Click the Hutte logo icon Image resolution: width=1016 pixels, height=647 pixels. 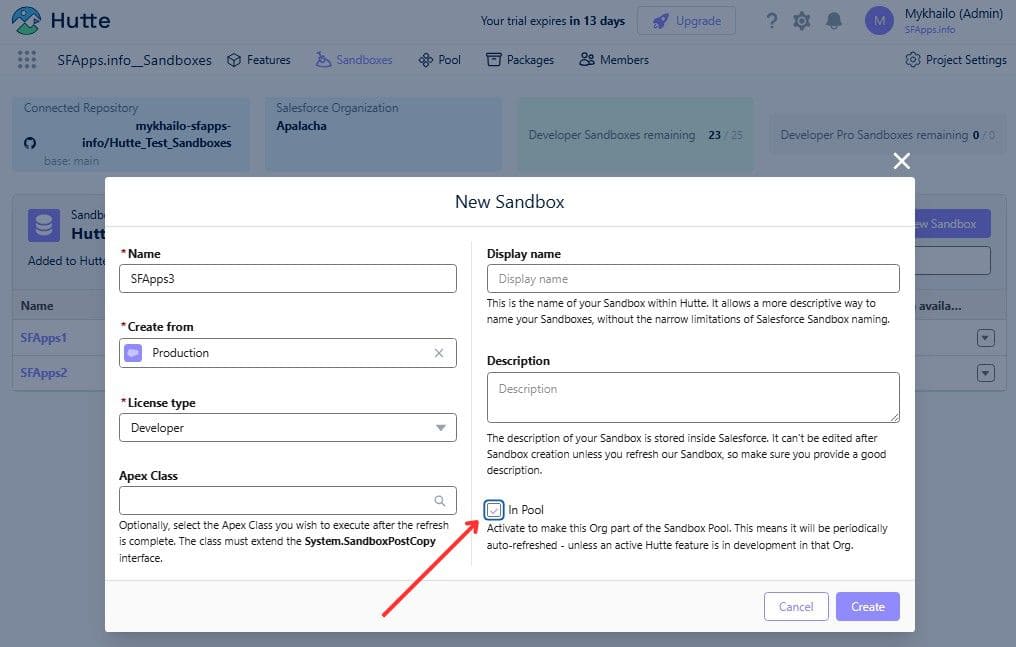[26, 21]
